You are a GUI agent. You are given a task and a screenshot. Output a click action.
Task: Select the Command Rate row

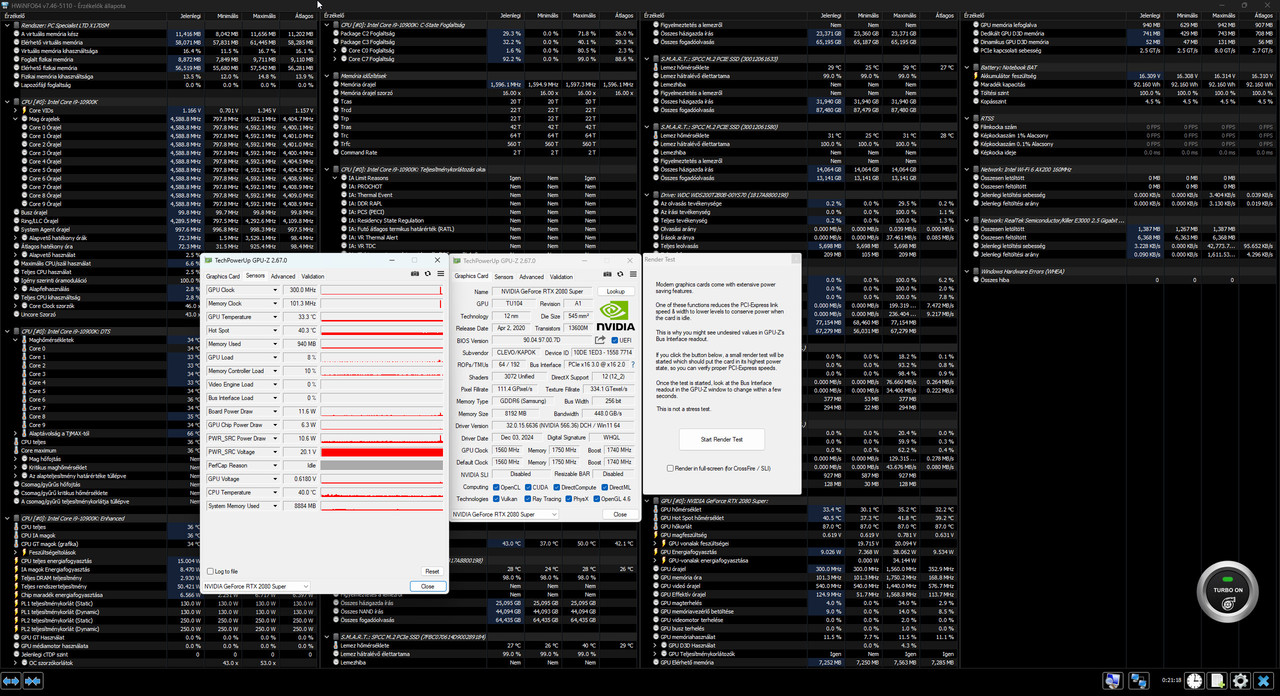pos(480,152)
